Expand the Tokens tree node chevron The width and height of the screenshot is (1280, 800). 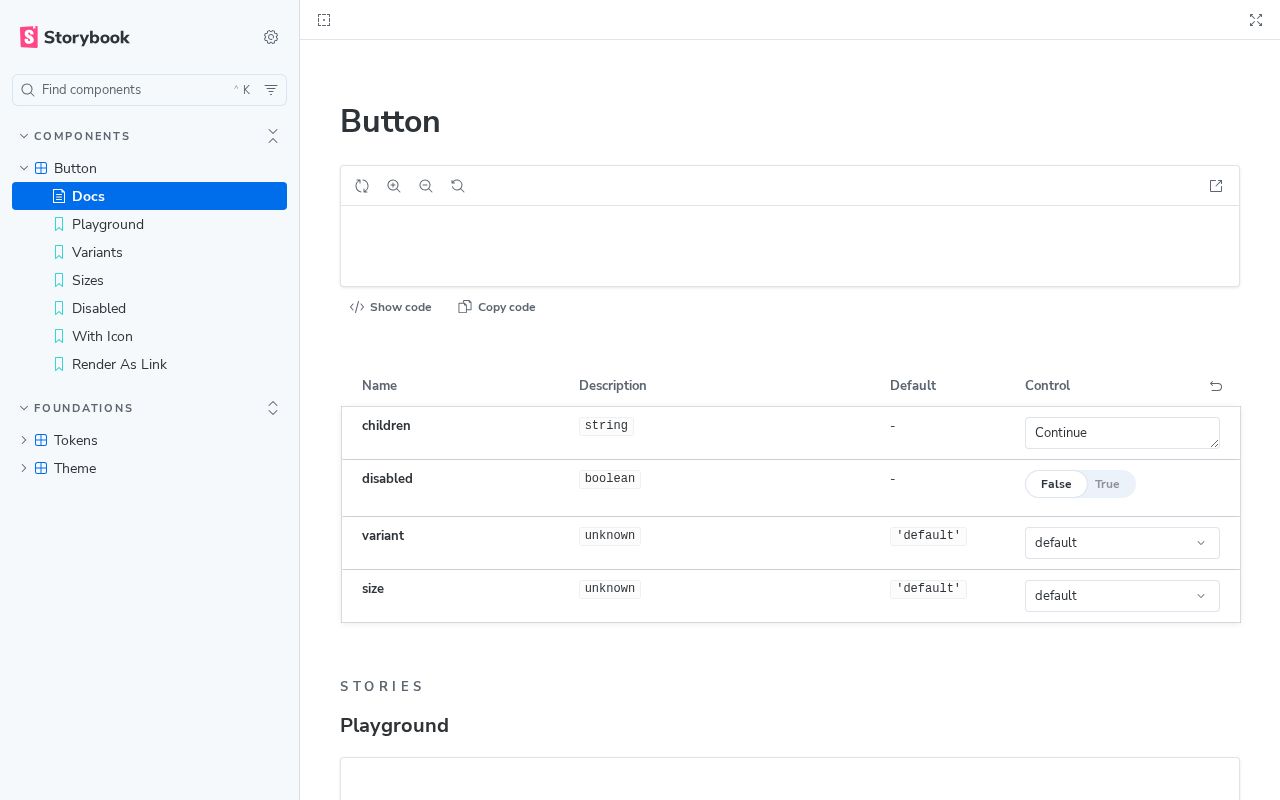pos(24,440)
